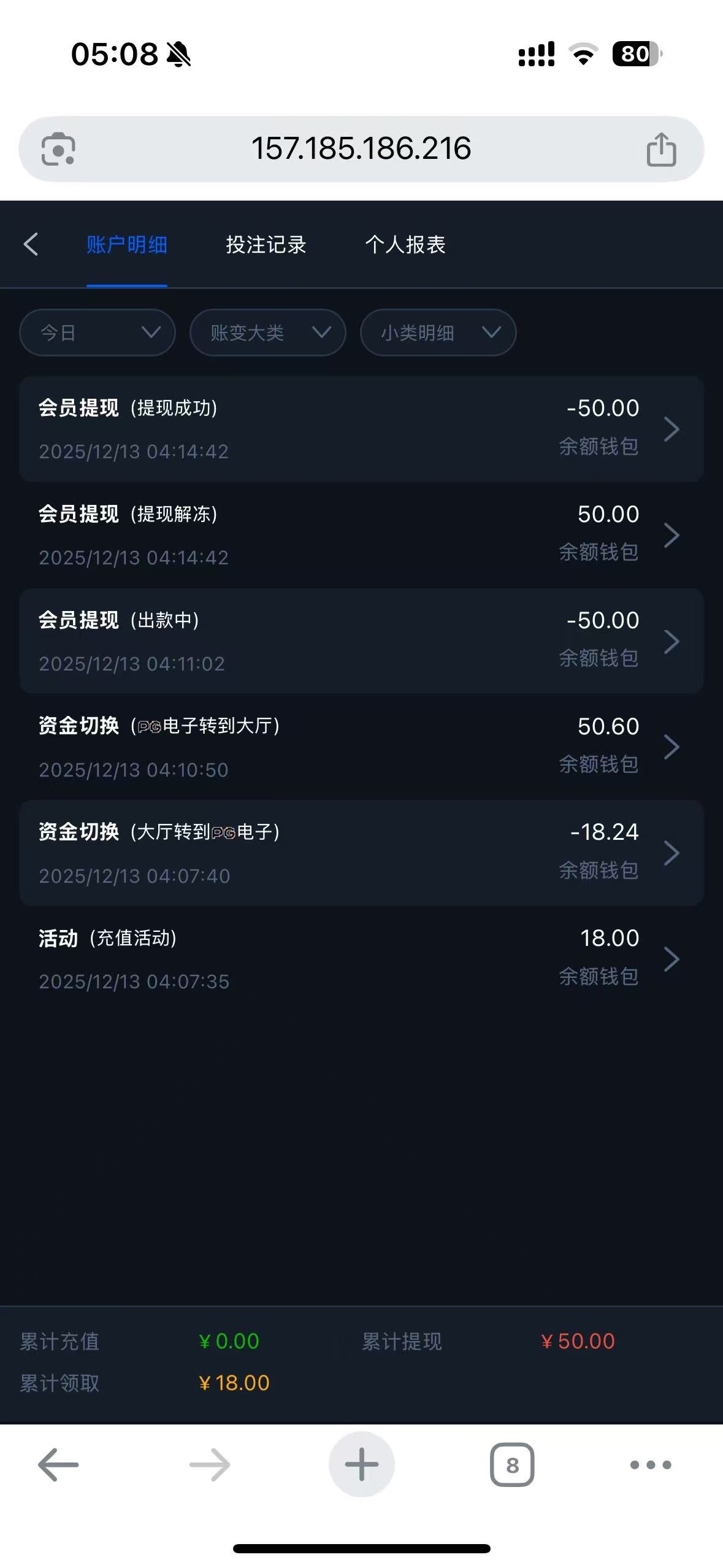Go back with the browser back arrow
This screenshot has width=723, height=1568.
tap(58, 1464)
